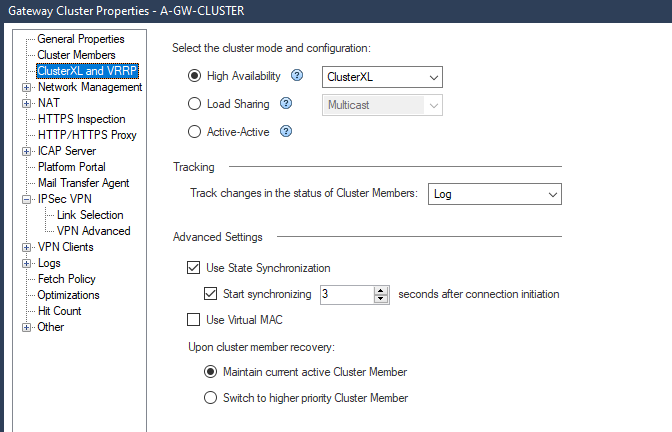Enable the Use Virtual MAC checkbox

[x=194, y=320]
